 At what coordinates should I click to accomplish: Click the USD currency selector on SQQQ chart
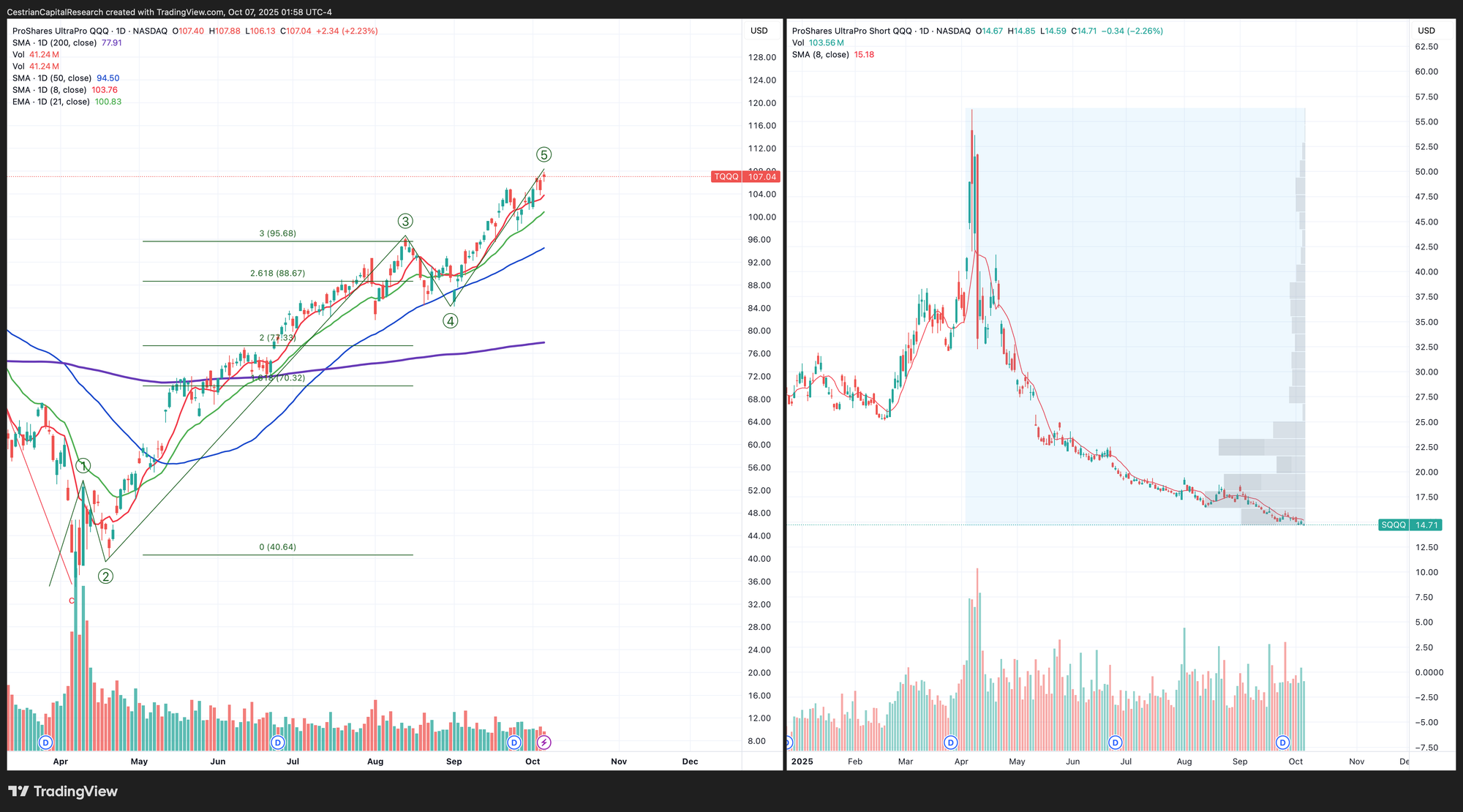pos(1426,31)
